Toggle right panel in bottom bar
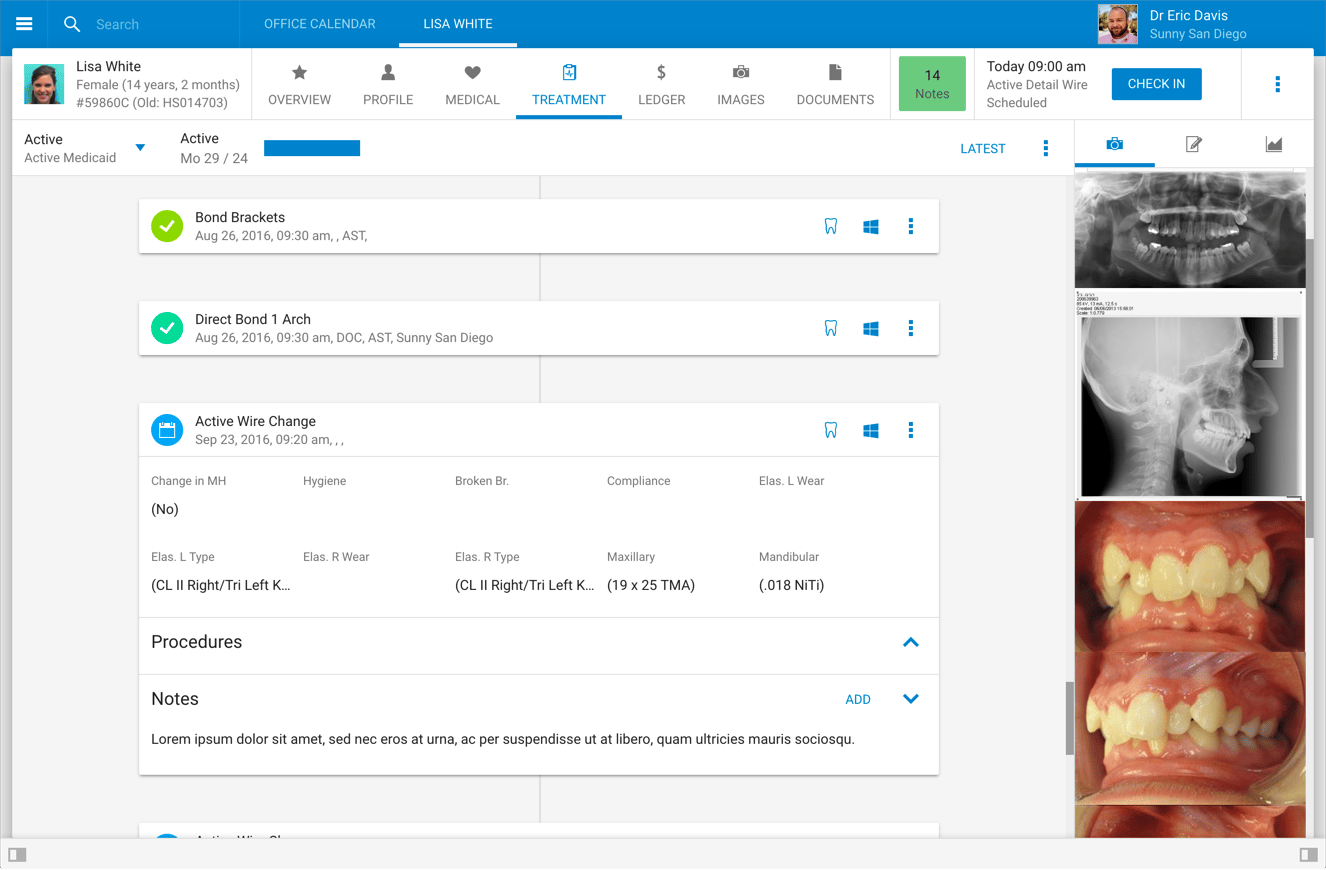Image resolution: width=1326 pixels, height=870 pixels. 1308,854
